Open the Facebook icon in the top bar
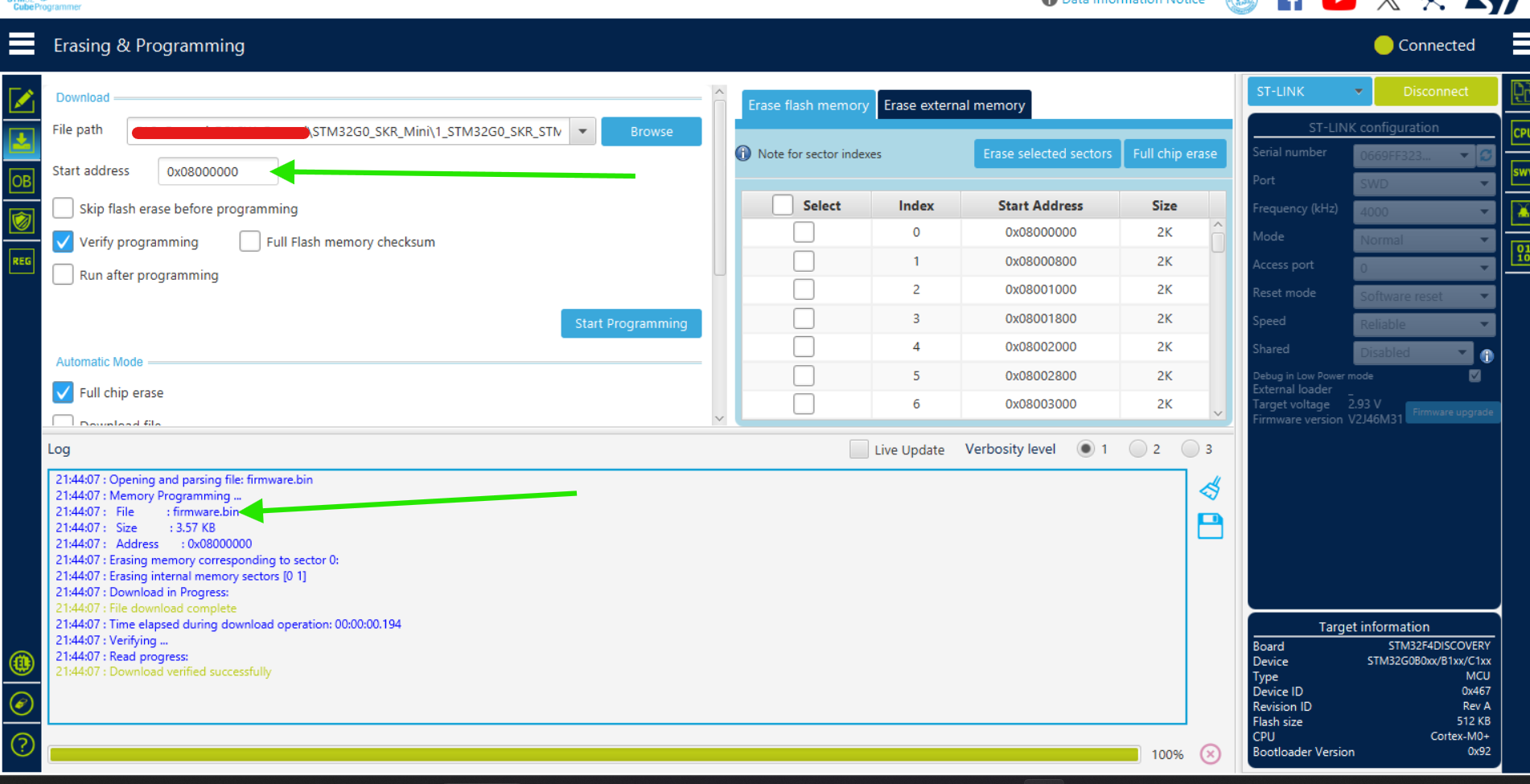The image size is (1530, 784). coord(1289,5)
